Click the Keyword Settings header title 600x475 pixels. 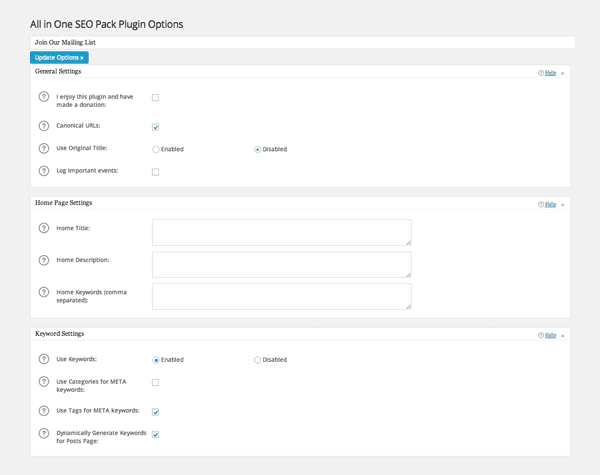pos(59,333)
